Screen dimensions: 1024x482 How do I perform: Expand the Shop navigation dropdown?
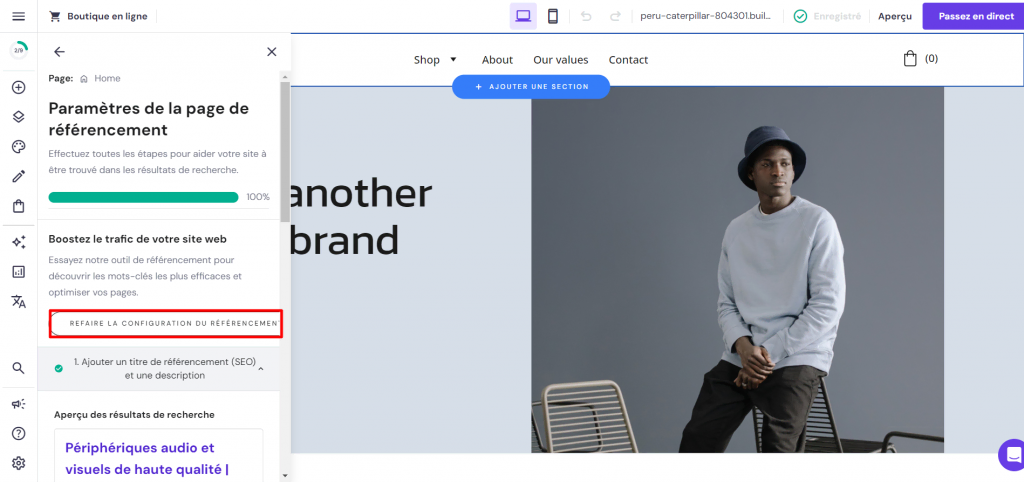point(435,60)
